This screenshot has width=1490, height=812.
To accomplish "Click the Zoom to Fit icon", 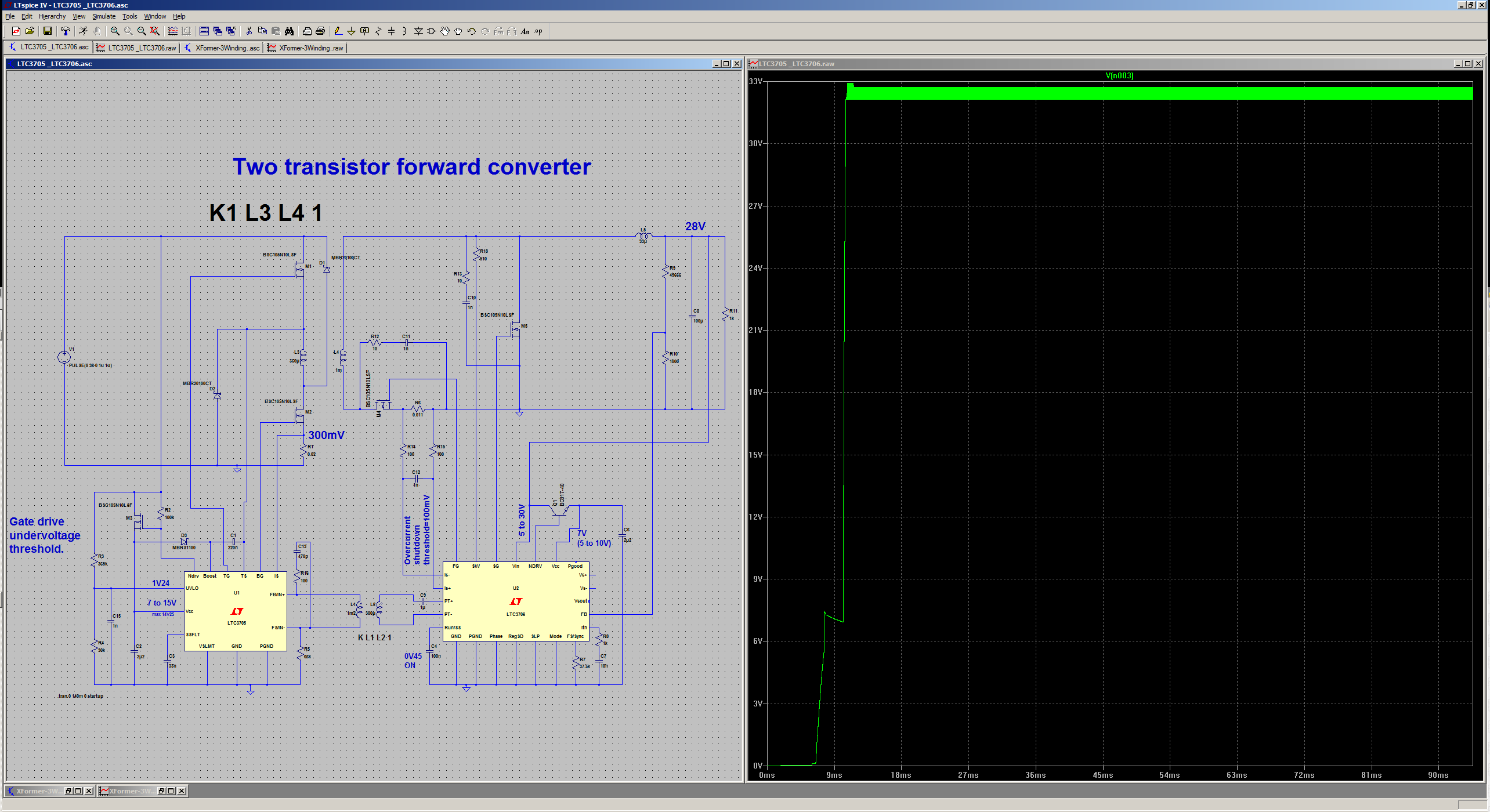I will tap(155, 31).
